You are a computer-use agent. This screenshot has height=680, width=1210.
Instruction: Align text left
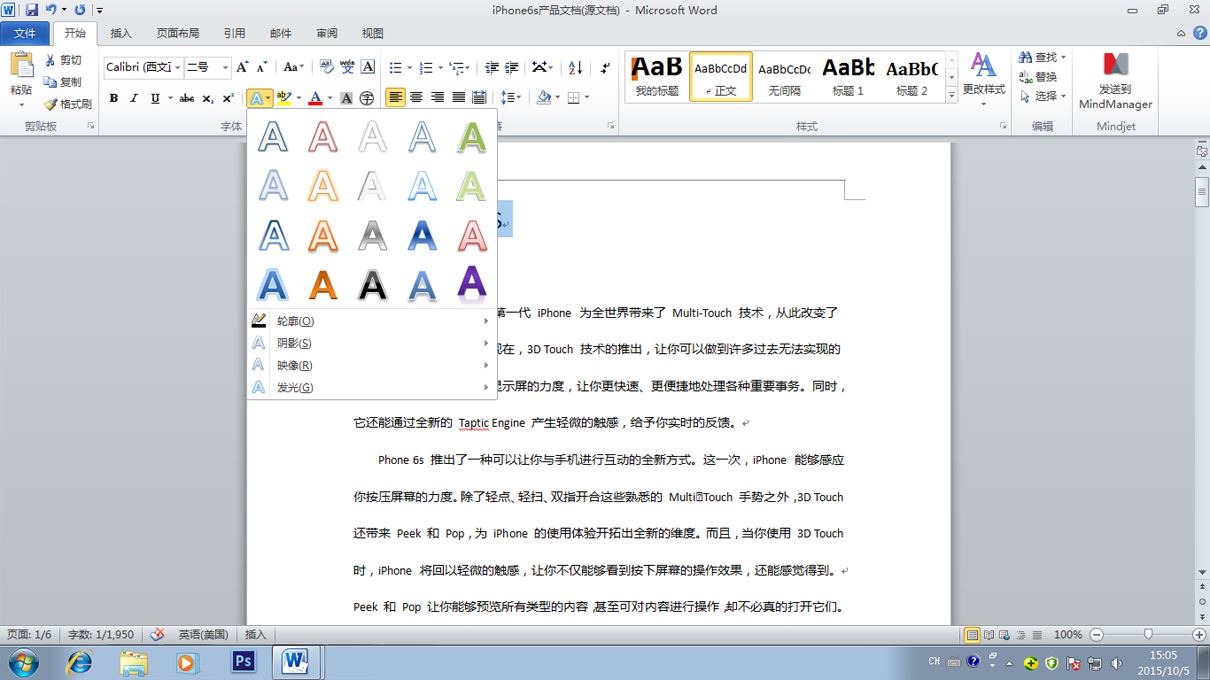point(396,98)
